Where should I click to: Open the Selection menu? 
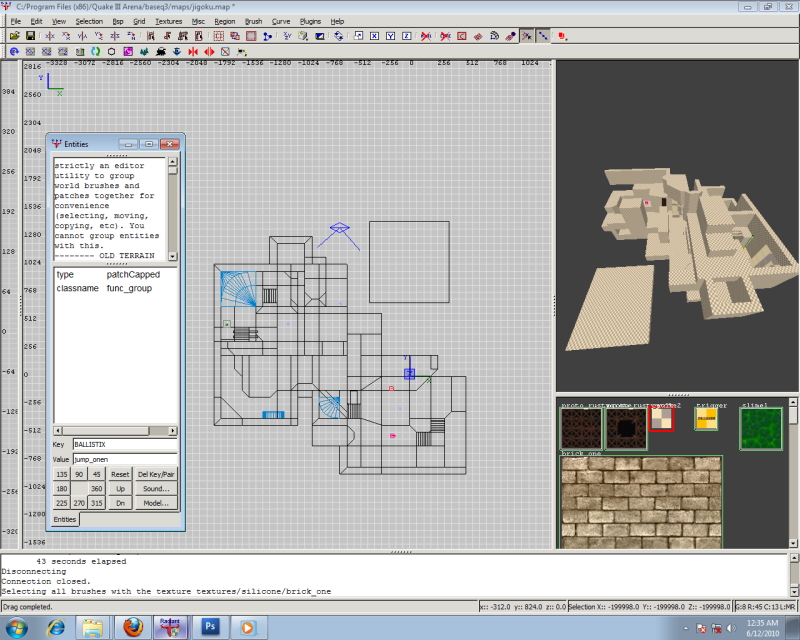click(89, 21)
